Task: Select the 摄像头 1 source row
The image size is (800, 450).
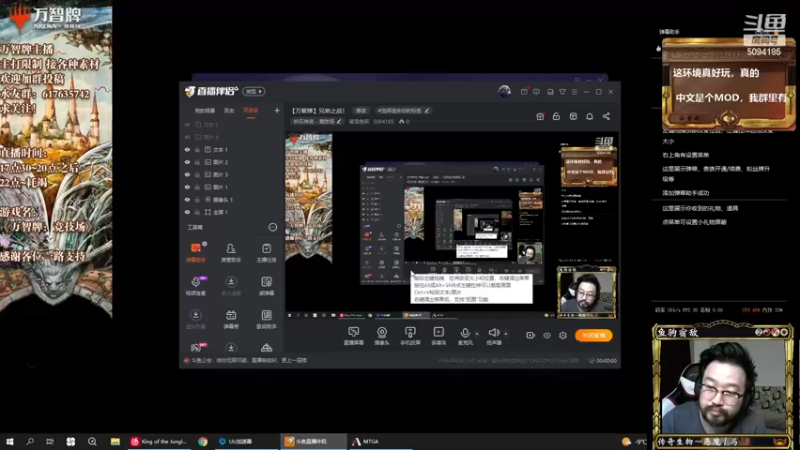Action: [x=231, y=199]
